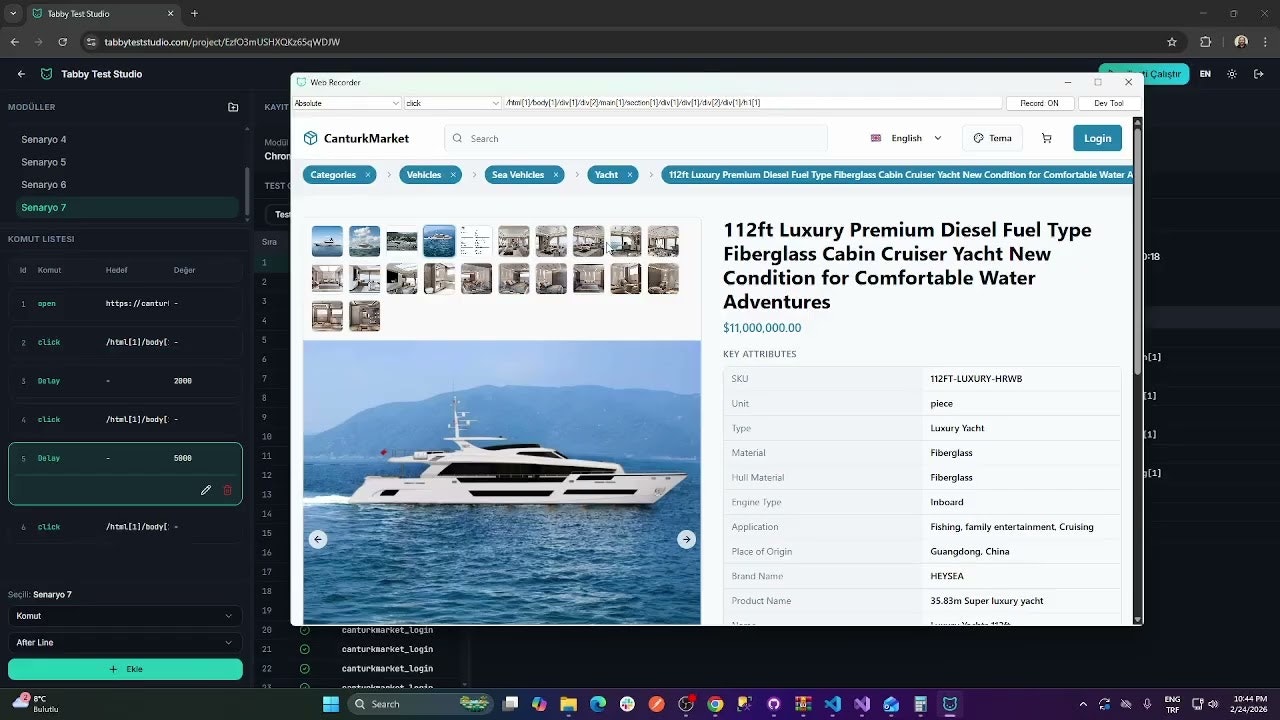Bookmark this page with the star icon
The width and height of the screenshot is (1280, 720).
[x=1172, y=42]
